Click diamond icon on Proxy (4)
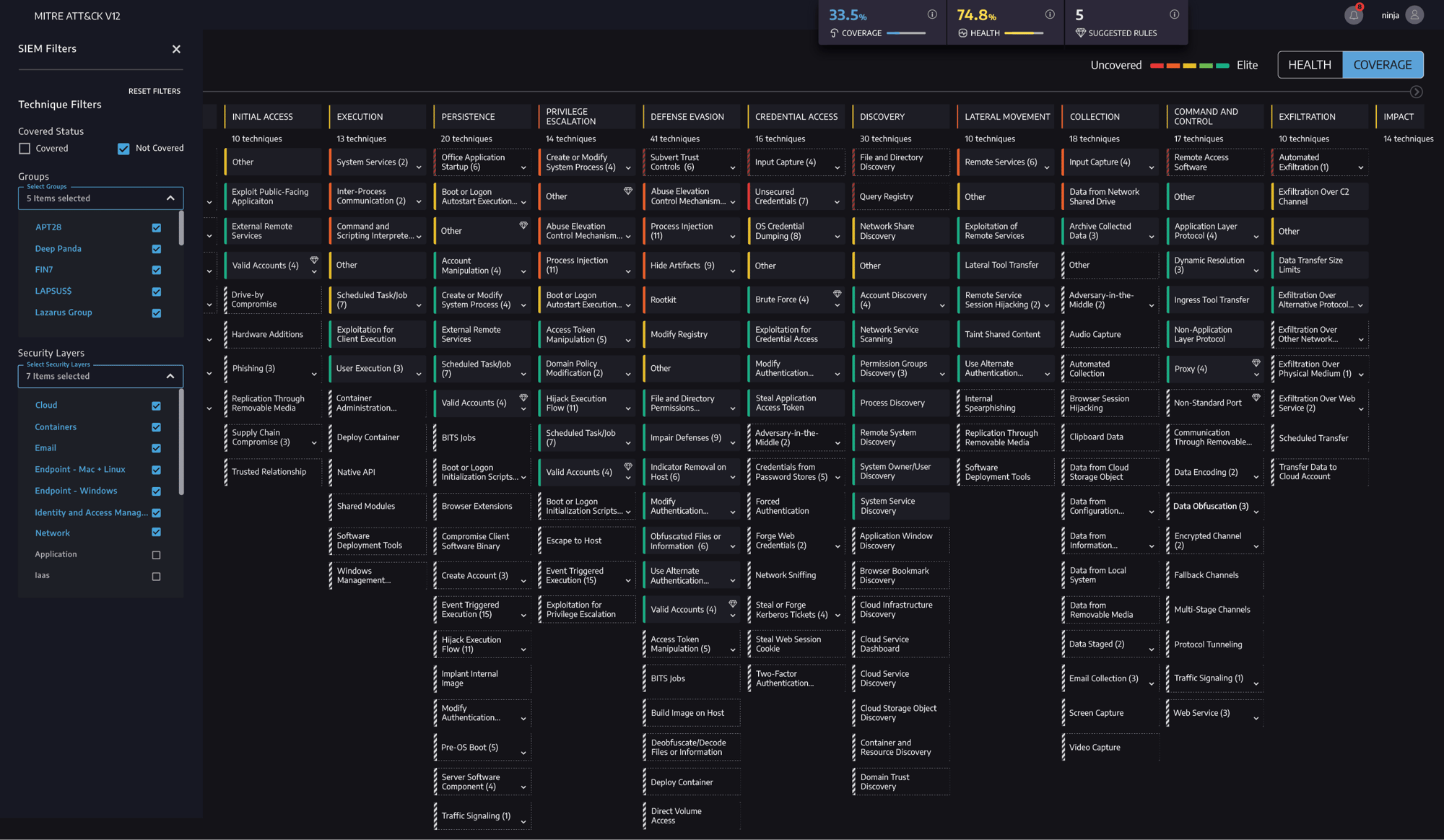Screen dimensions: 1444x840 pyautogui.click(x=1256, y=364)
